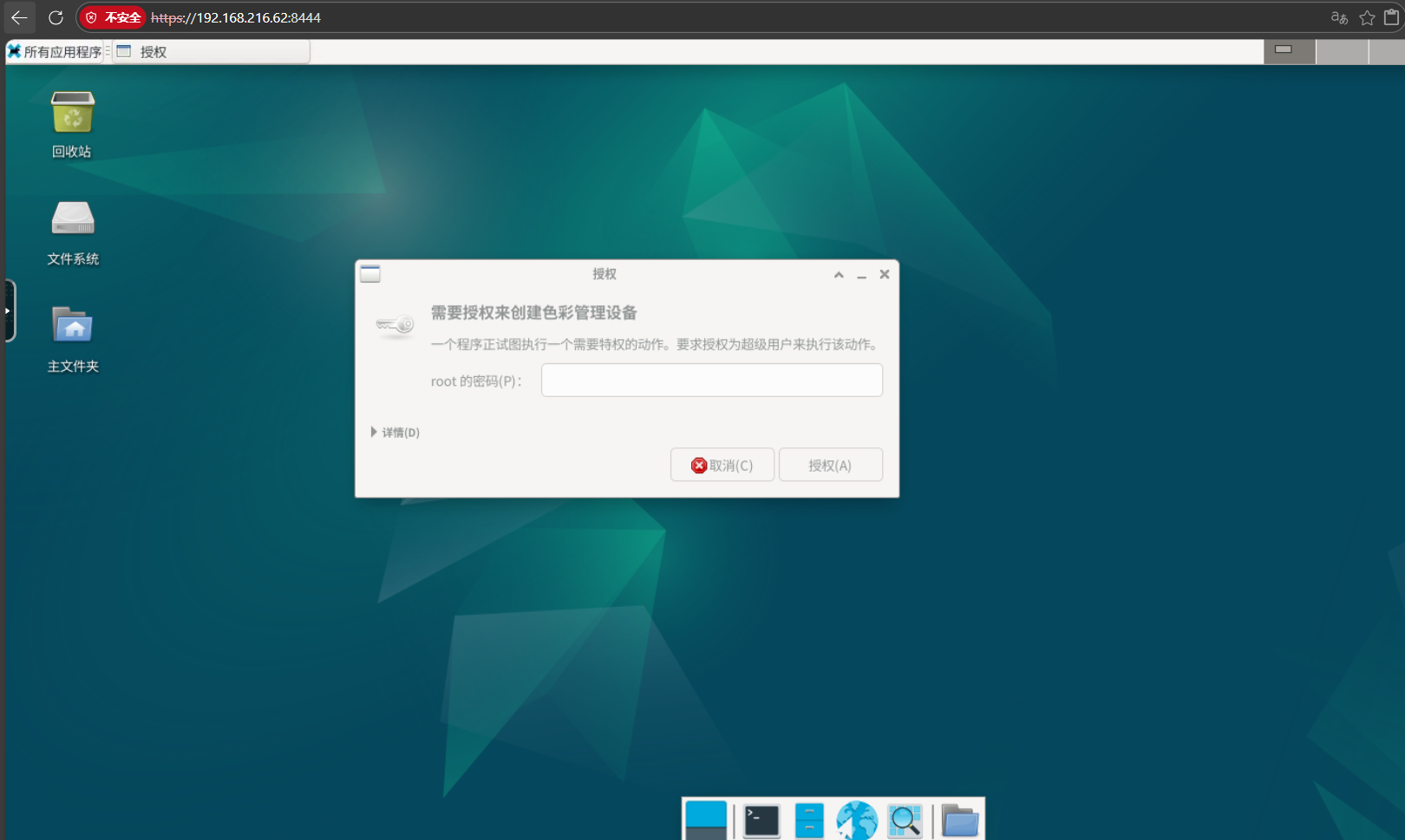The height and width of the screenshot is (840, 1405).
Task: Click the browser address bar URL
Action: pos(236,17)
